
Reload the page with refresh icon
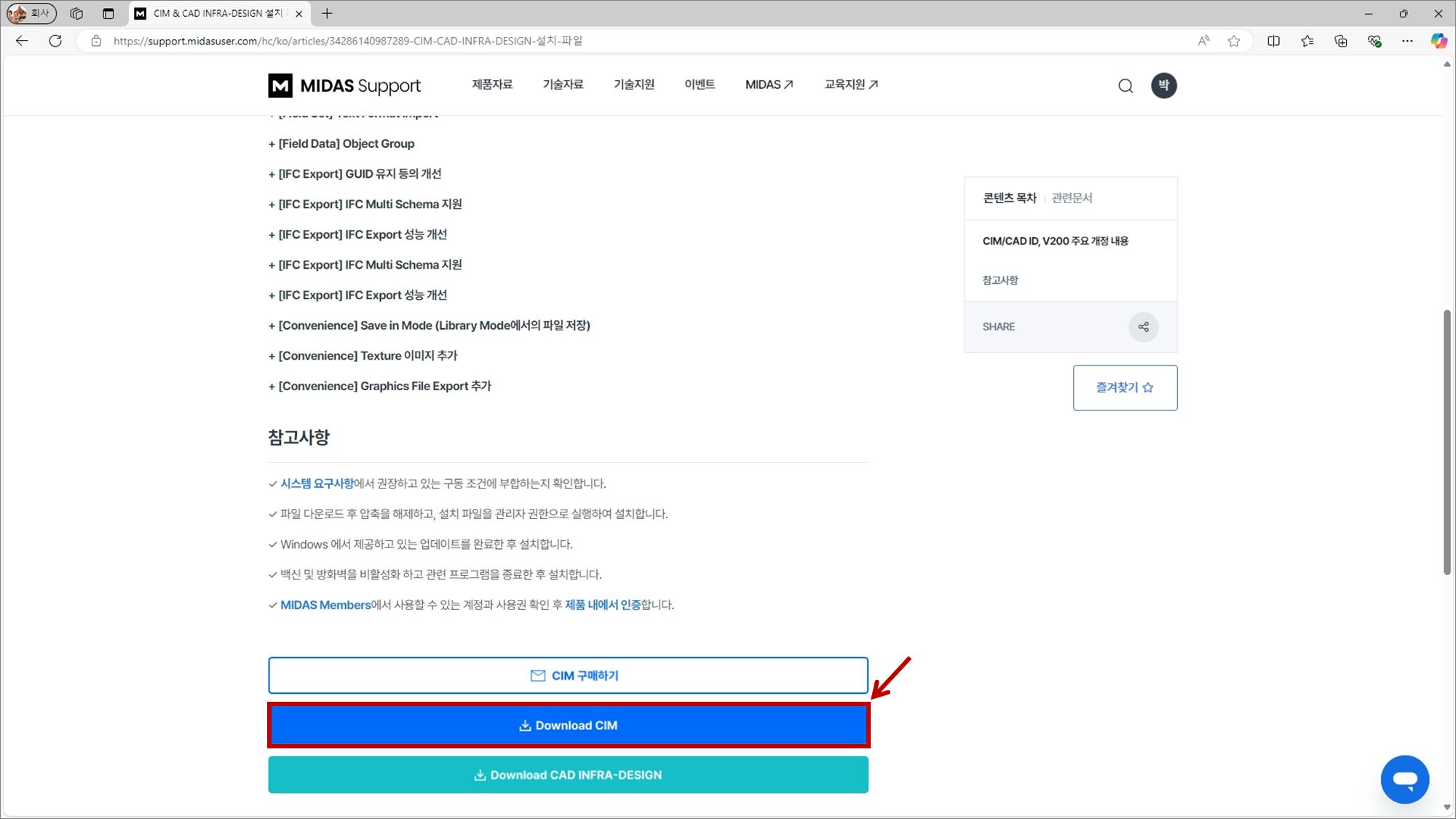pyautogui.click(x=55, y=41)
